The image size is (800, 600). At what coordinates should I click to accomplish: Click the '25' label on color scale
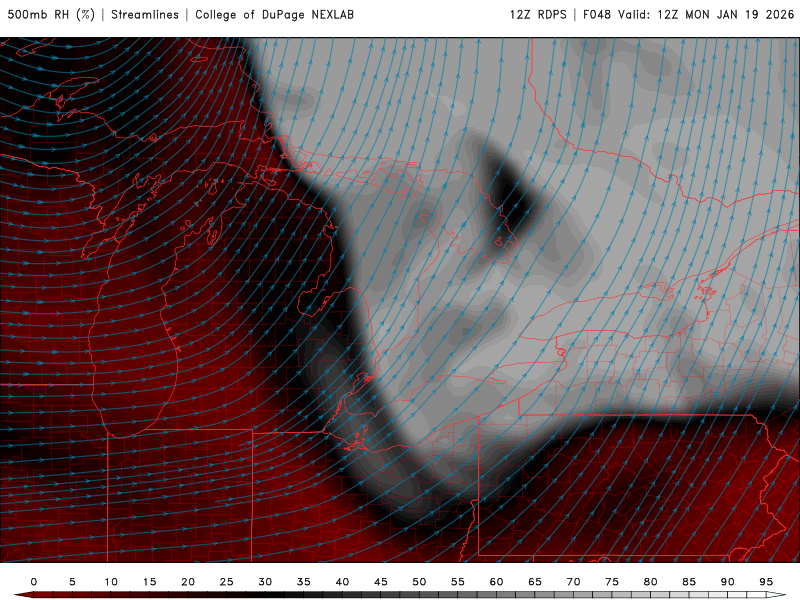click(227, 582)
